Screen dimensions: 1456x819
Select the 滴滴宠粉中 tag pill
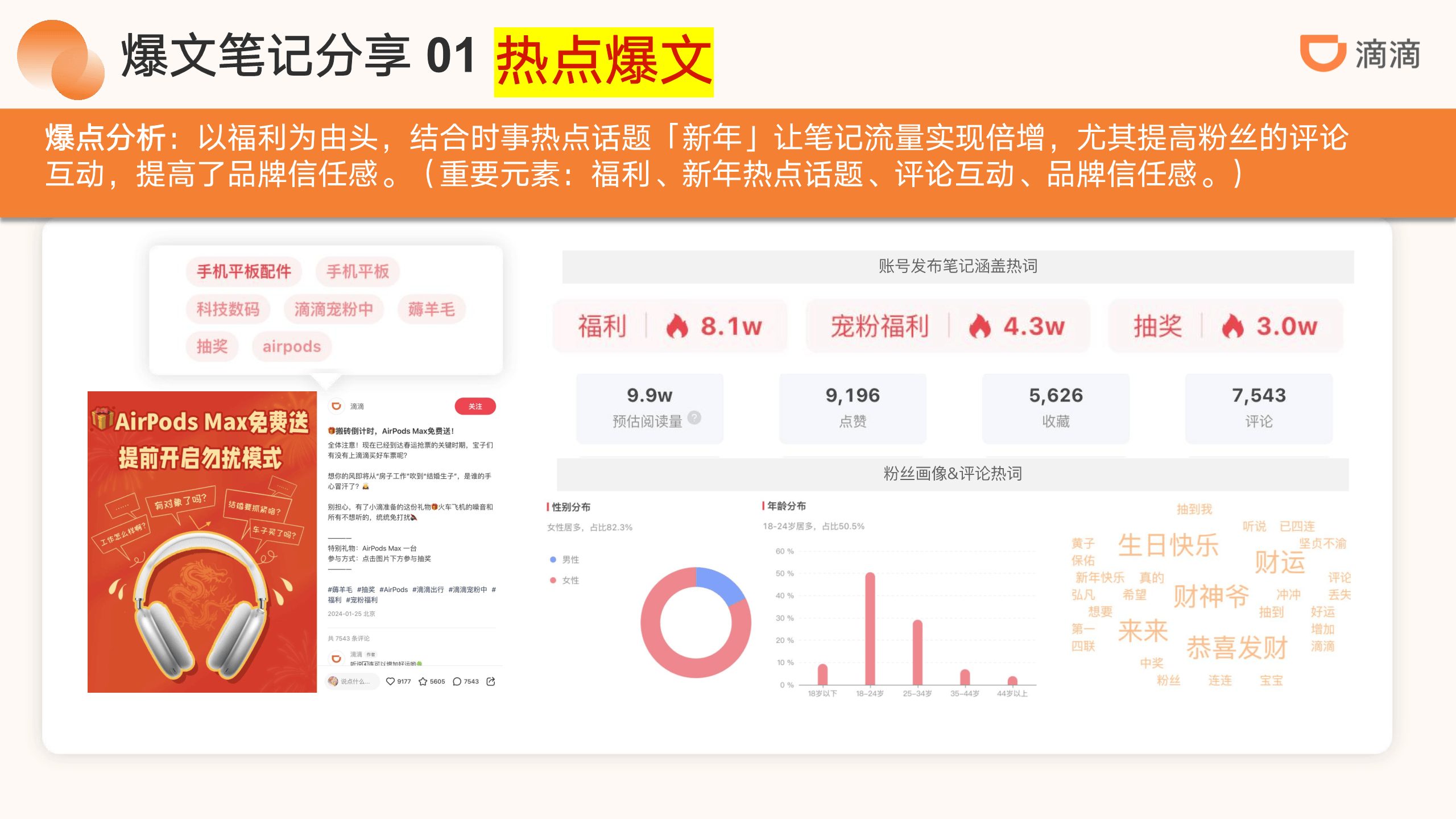click(x=334, y=309)
